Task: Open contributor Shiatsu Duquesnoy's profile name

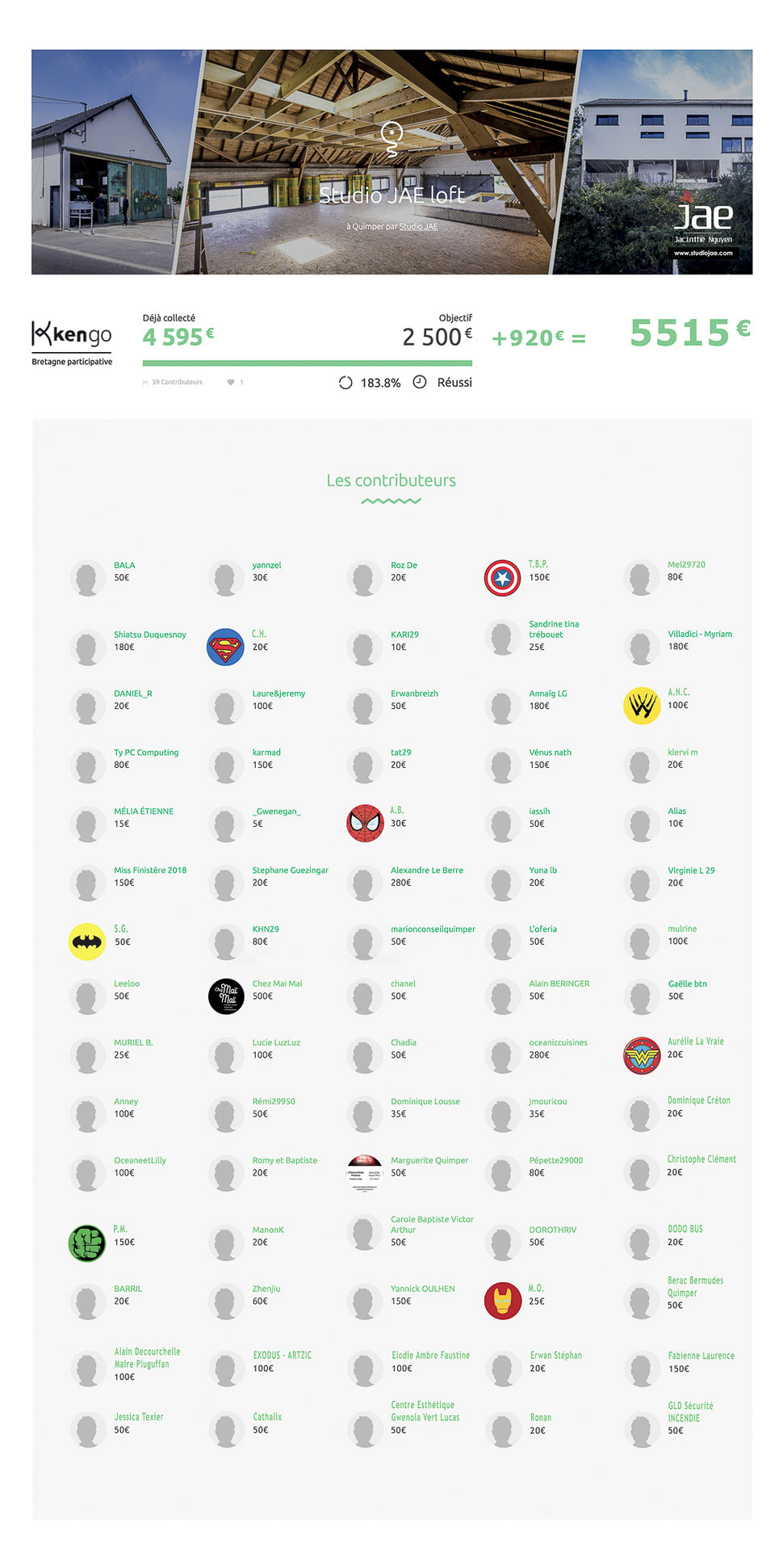Action: point(150,635)
